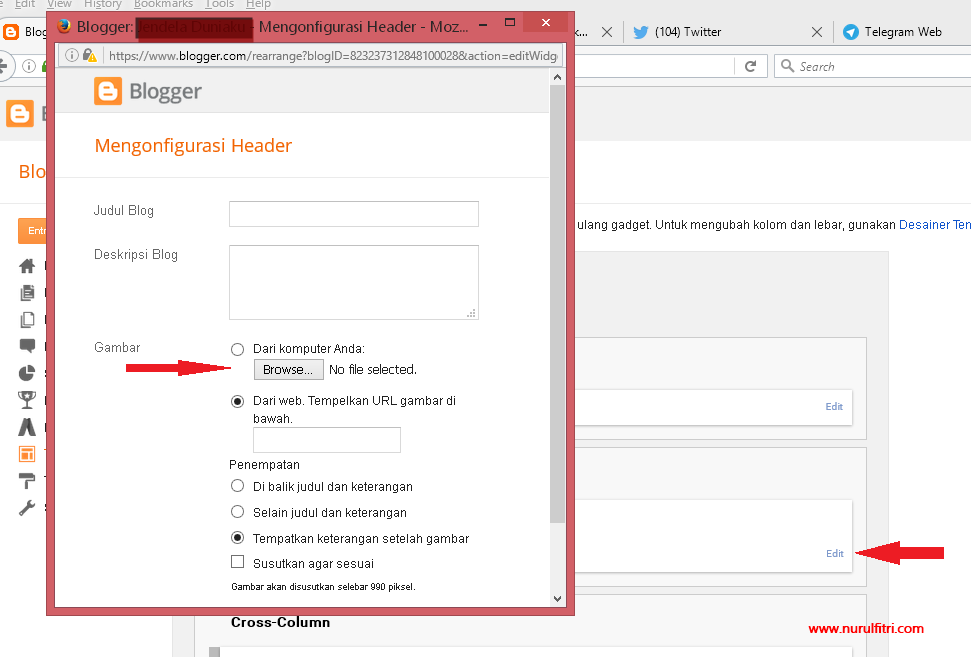Open the Settings wrench icon in sidebar

(27, 508)
